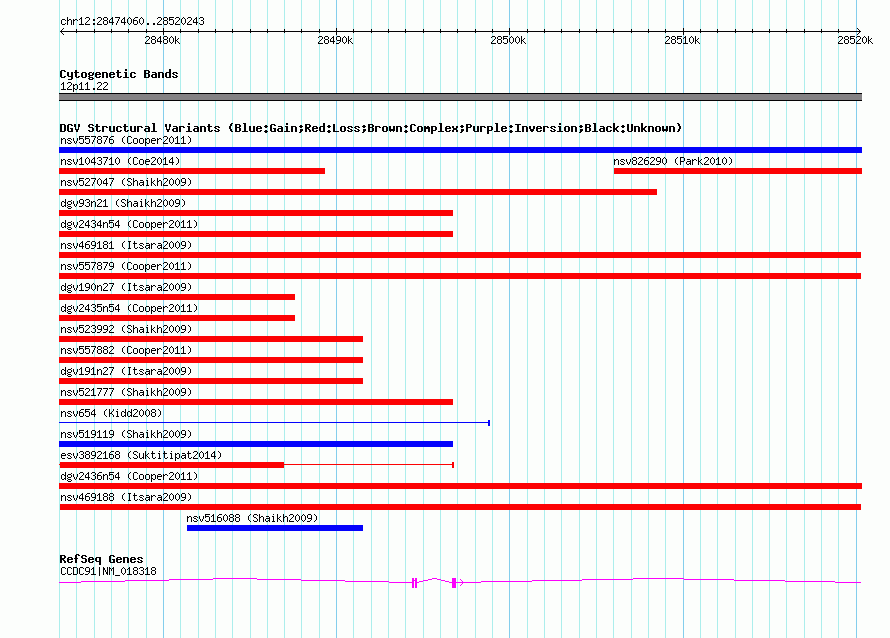This screenshot has height=638, width=890.
Task: Click the chr12:28474060..28520243 coordinate label
Action: (x=132, y=21)
